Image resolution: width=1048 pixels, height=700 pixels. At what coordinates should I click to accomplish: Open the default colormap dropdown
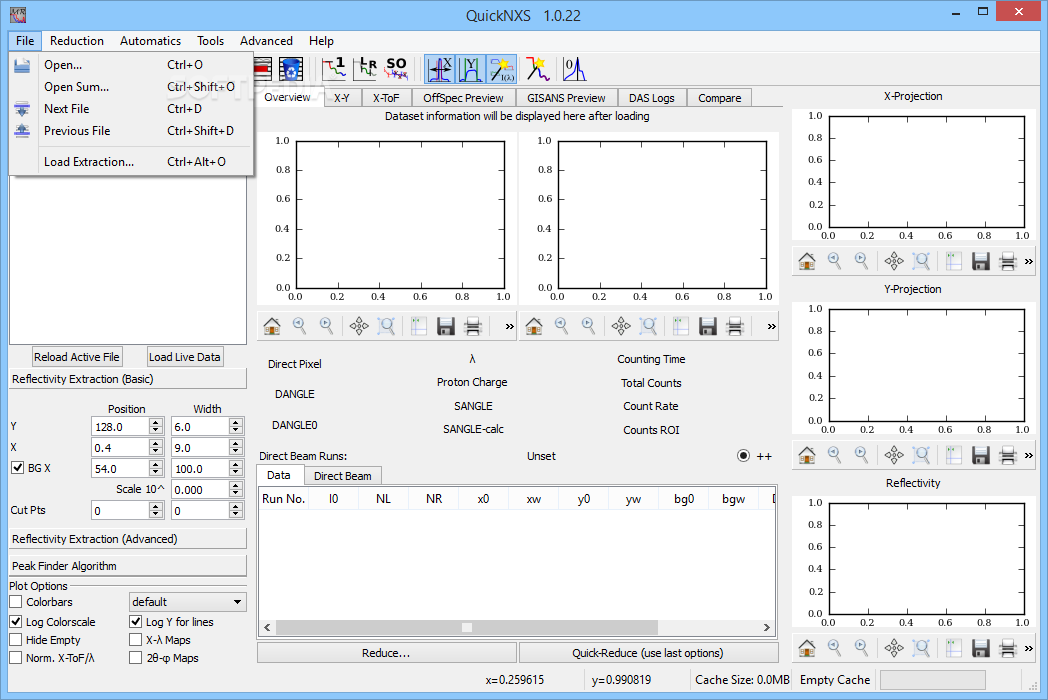[187, 602]
